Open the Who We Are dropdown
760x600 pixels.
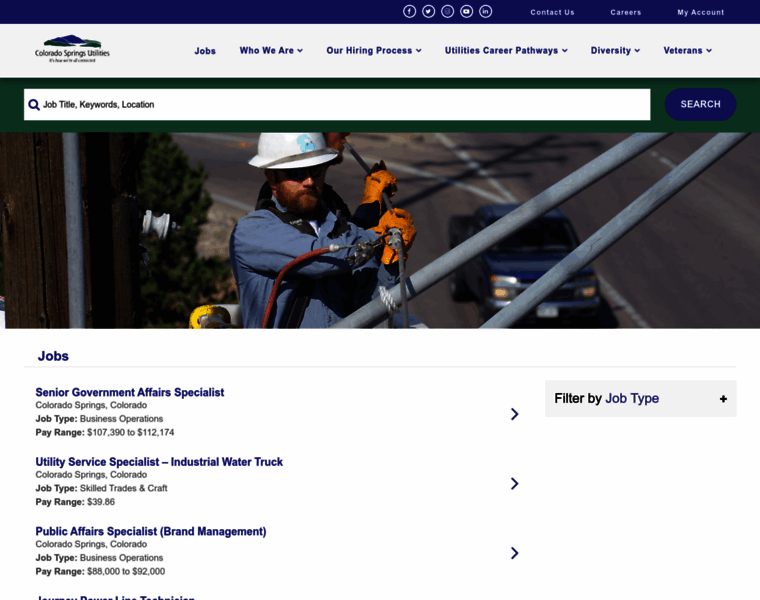[x=271, y=50]
